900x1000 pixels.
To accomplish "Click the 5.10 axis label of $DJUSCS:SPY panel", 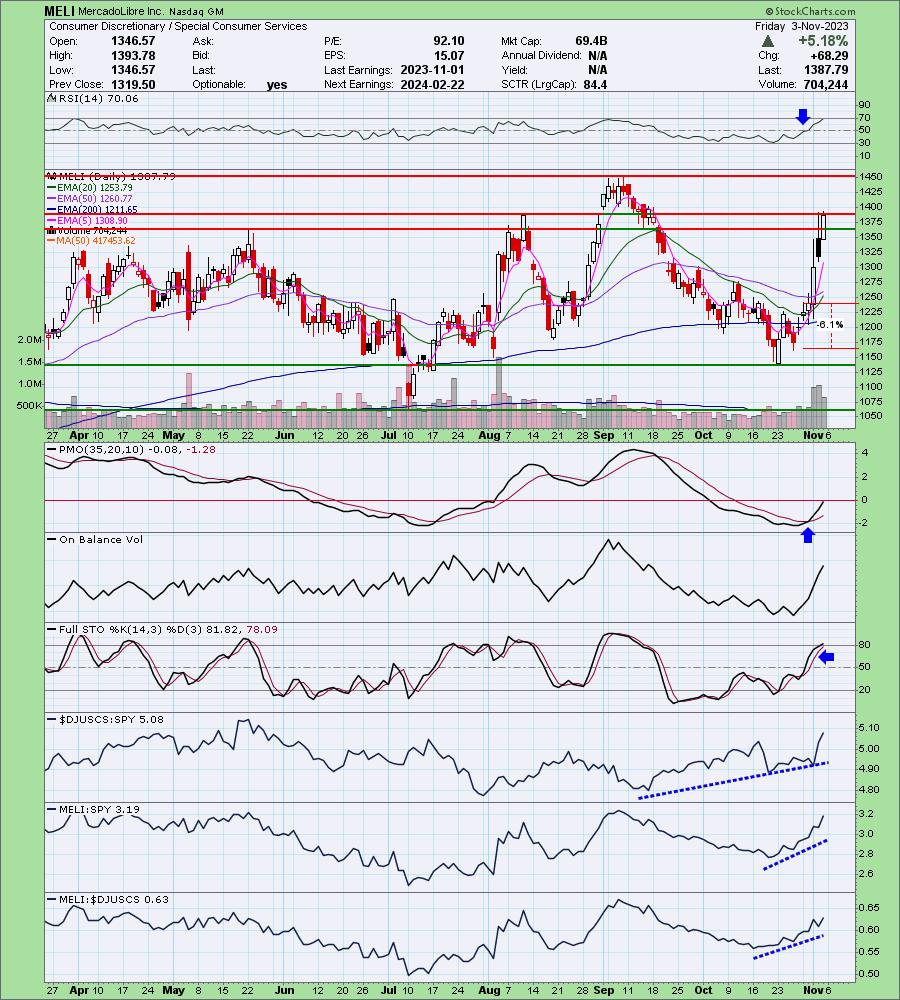I will [x=869, y=728].
